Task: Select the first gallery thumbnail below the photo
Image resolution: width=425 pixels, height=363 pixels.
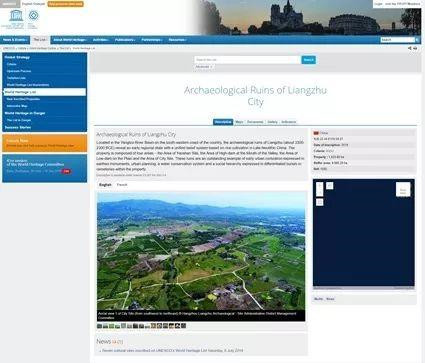Action: coord(99,326)
